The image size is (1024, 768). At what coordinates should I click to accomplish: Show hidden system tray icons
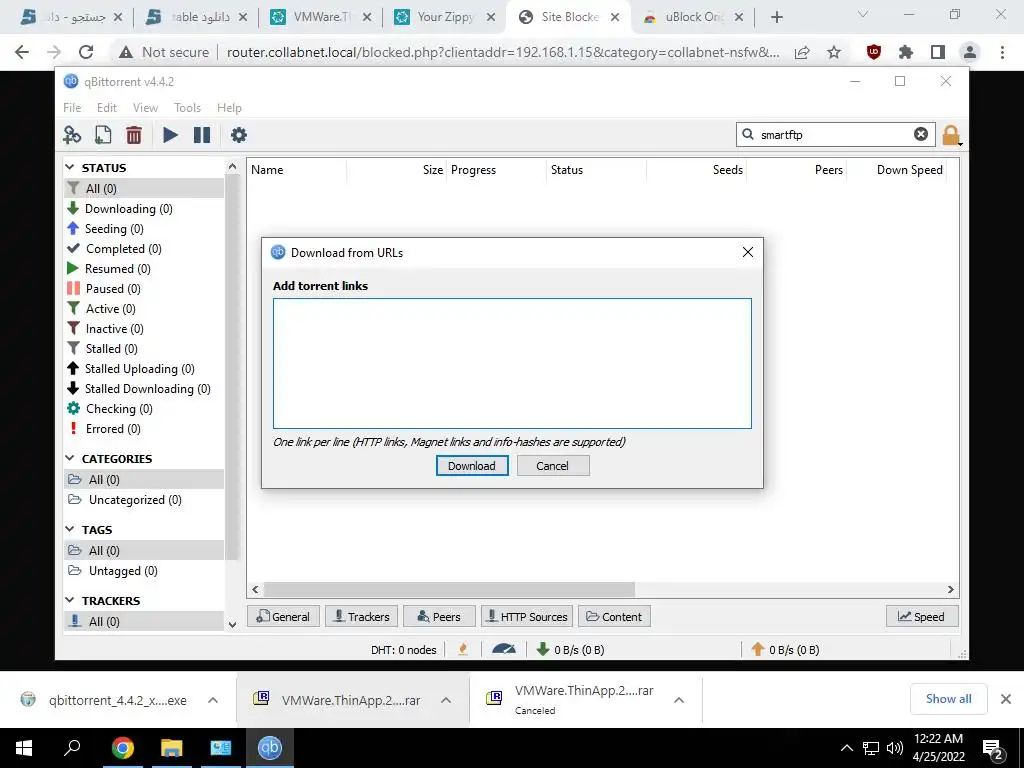(x=846, y=748)
